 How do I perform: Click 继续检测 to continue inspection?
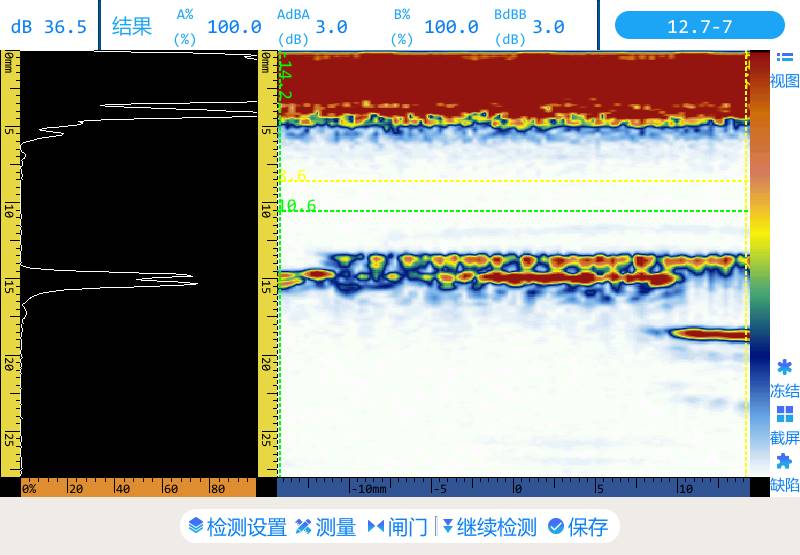click(489, 527)
